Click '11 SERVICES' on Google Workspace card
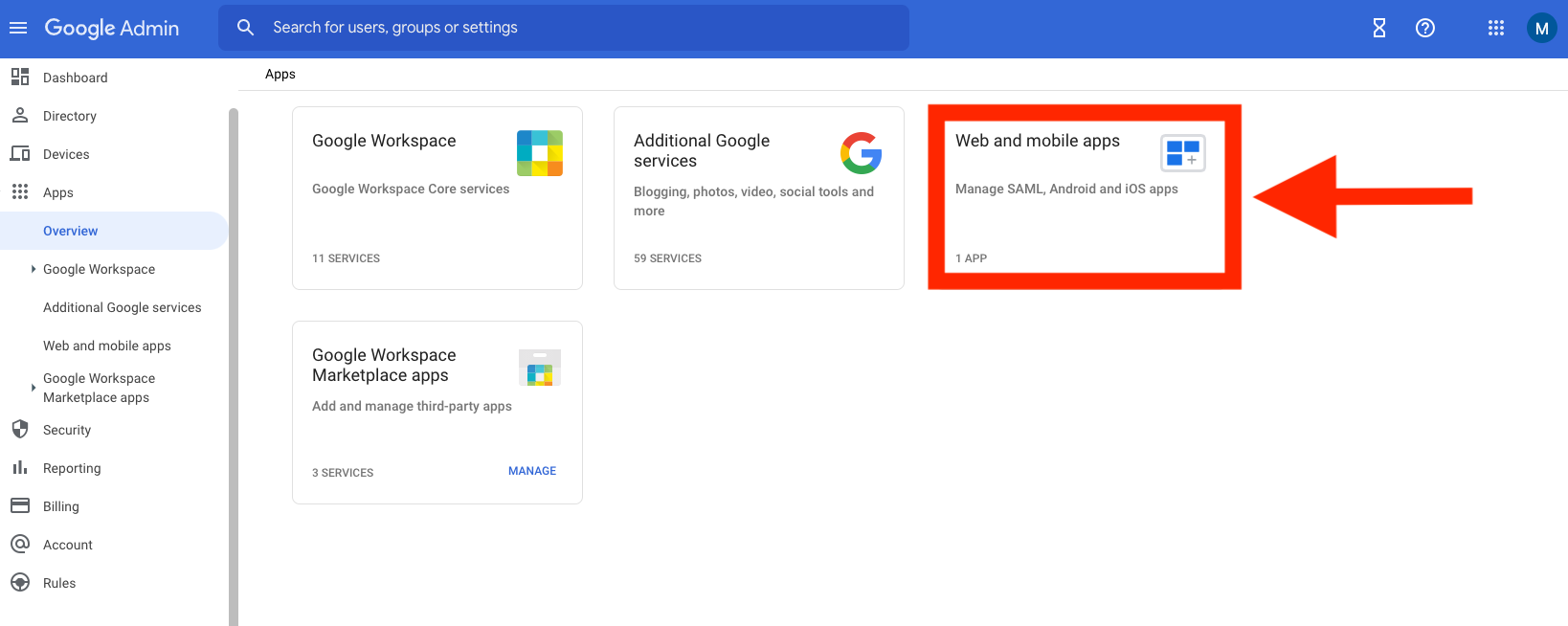This screenshot has width=1568, height=626. click(x=346, y=258)
